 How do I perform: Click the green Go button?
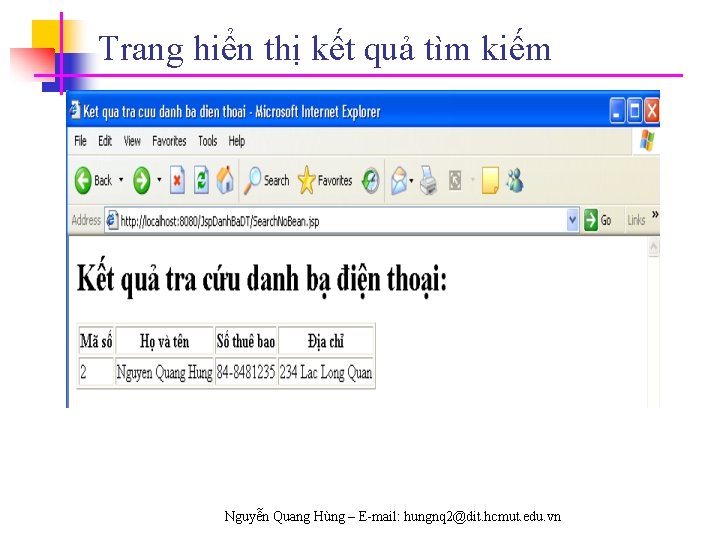(x=597, y=220)
